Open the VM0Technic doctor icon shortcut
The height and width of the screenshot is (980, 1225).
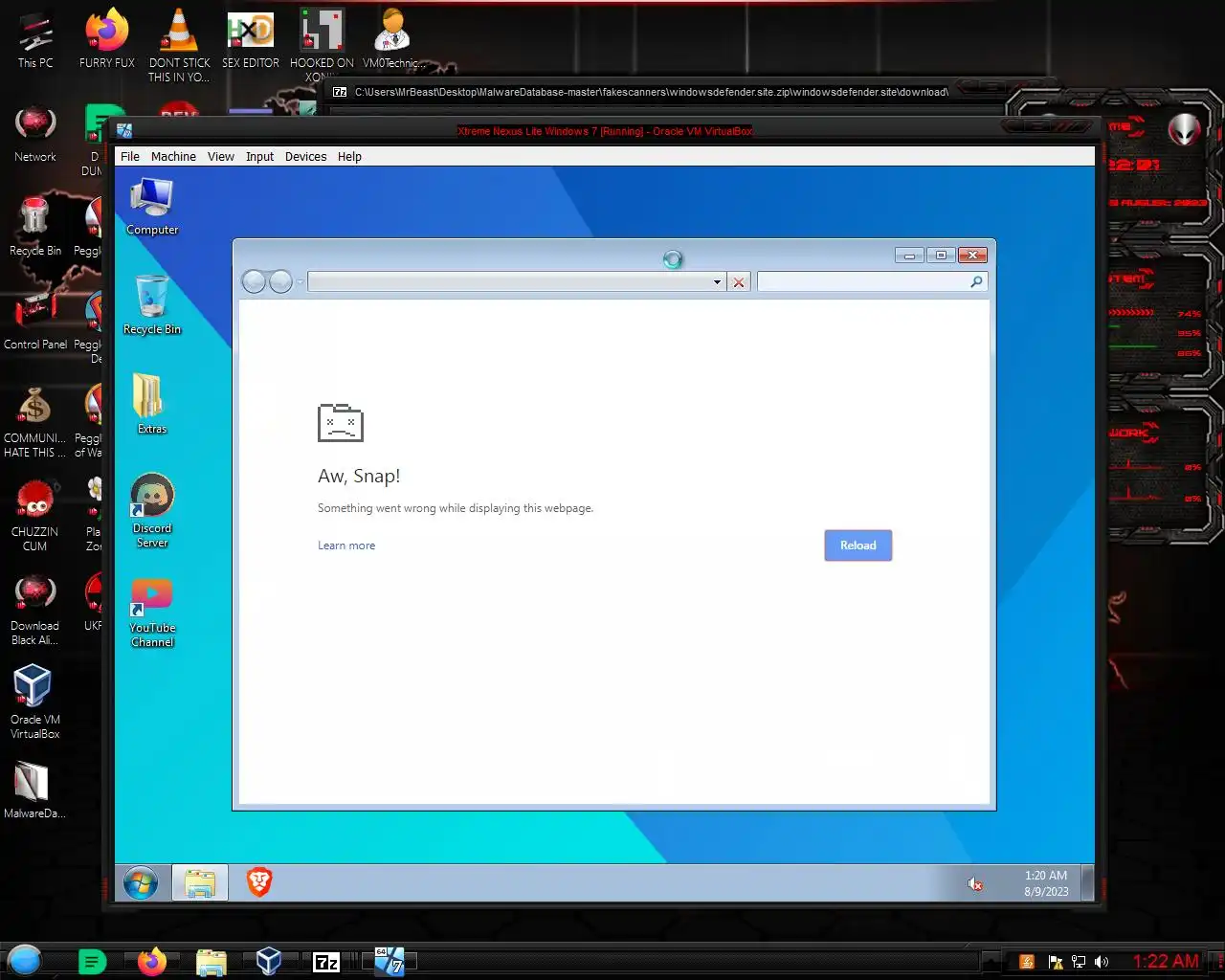(x=393, y=39)
